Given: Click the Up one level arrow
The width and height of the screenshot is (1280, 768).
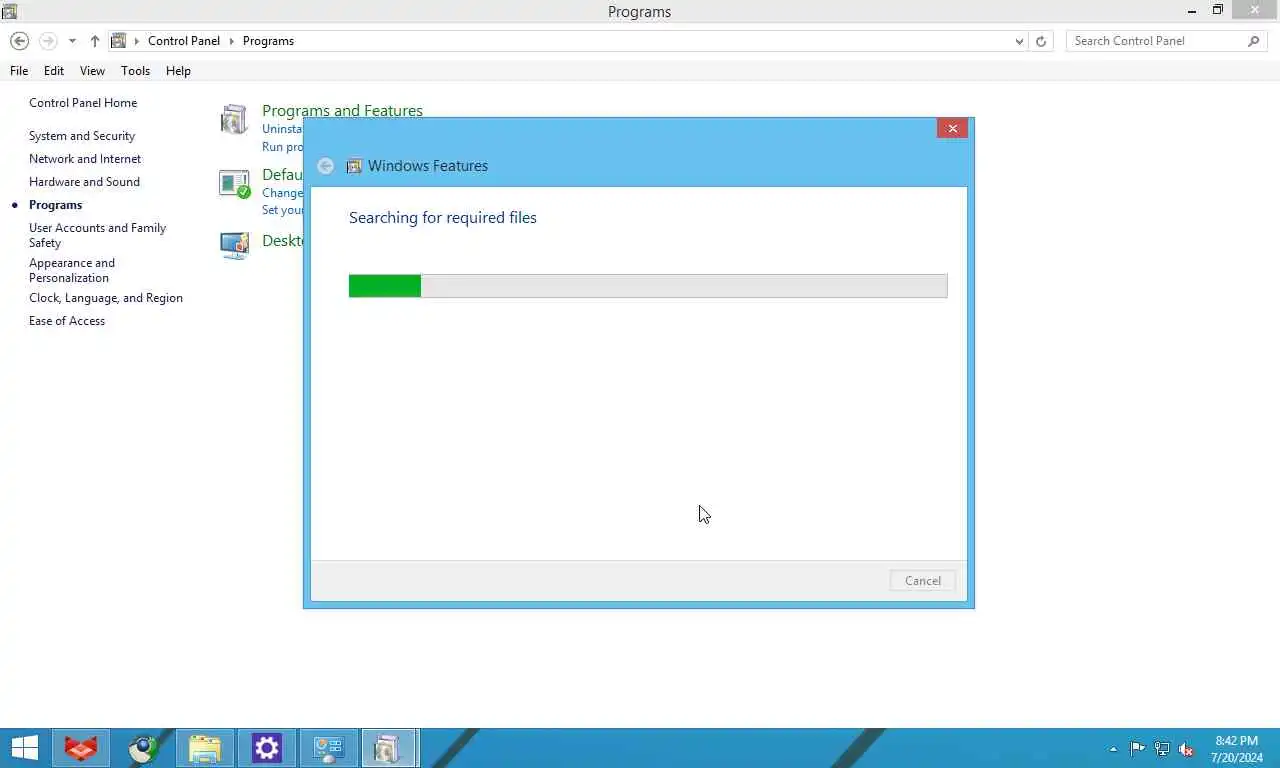Looking at the screenshot, I should click(x=95, y=41).
